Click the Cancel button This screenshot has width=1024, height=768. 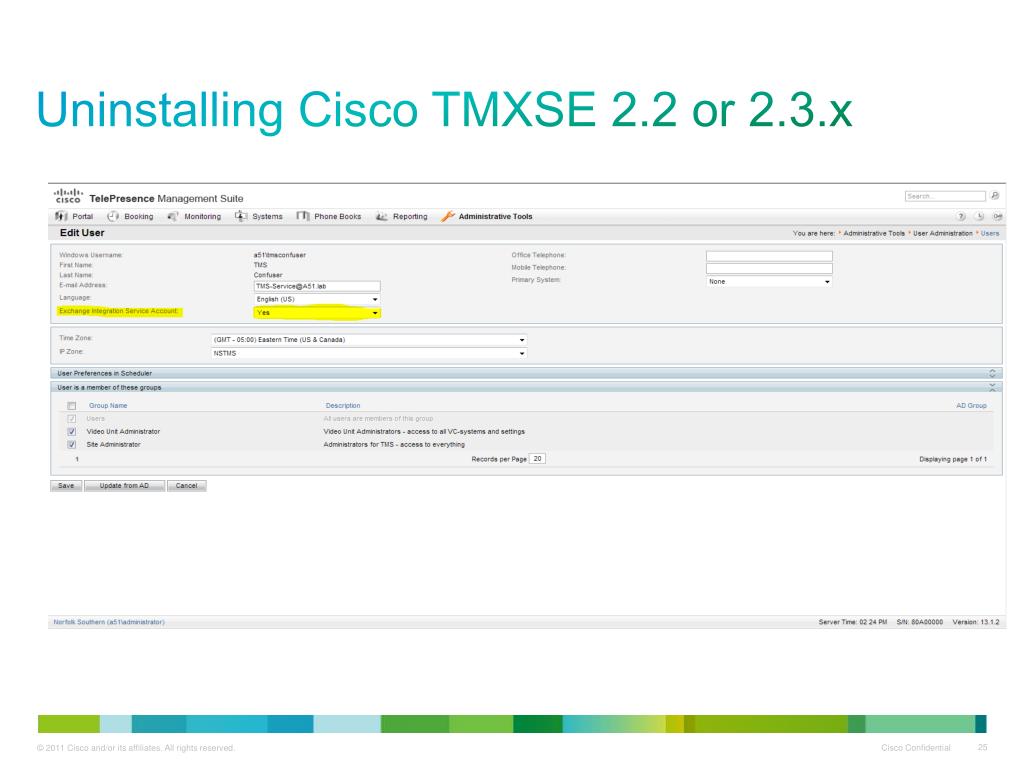coord(186,486)
